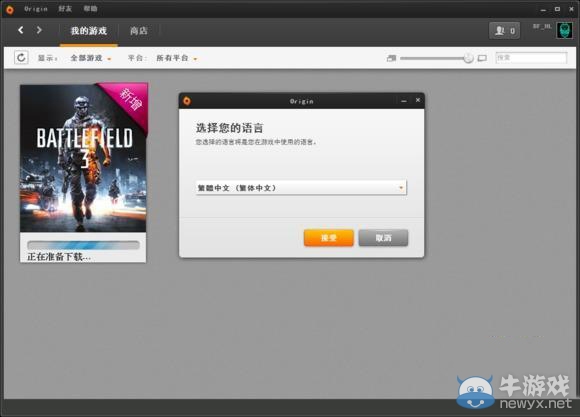This screenshot has height=417, width=580.
Task: Click the Origin logo in main title bar
Action: (10, 9)
